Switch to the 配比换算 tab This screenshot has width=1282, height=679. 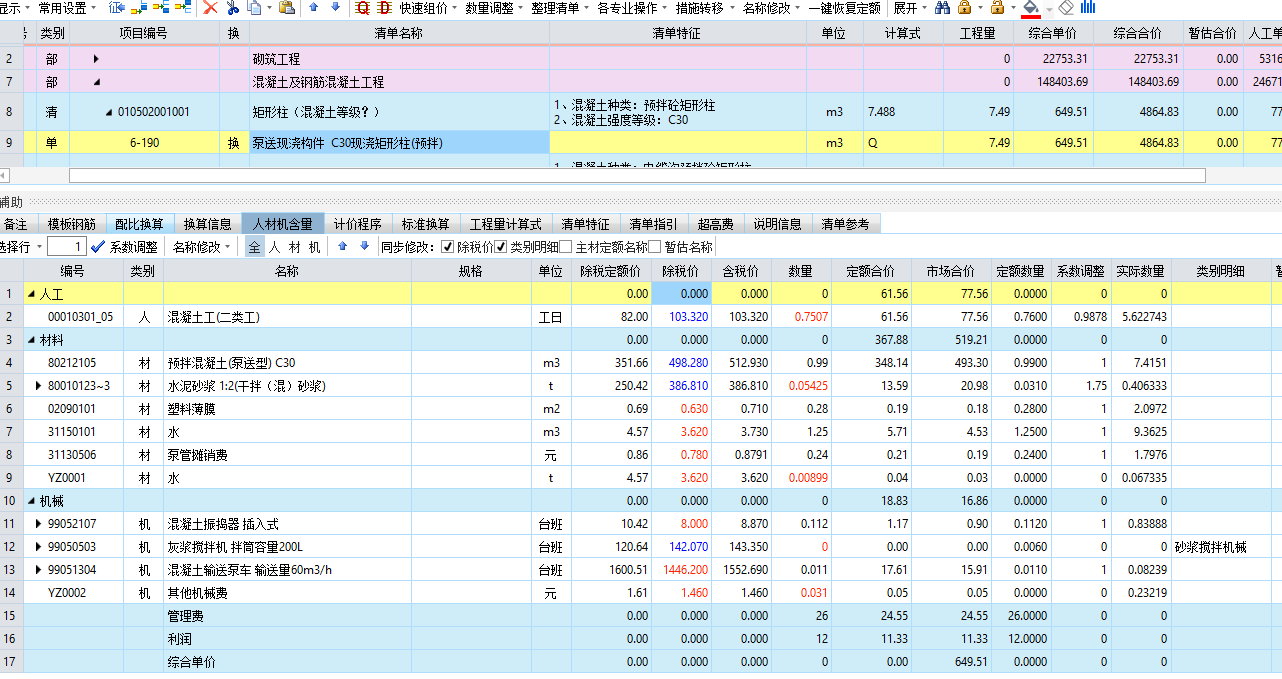pos(140,224)
